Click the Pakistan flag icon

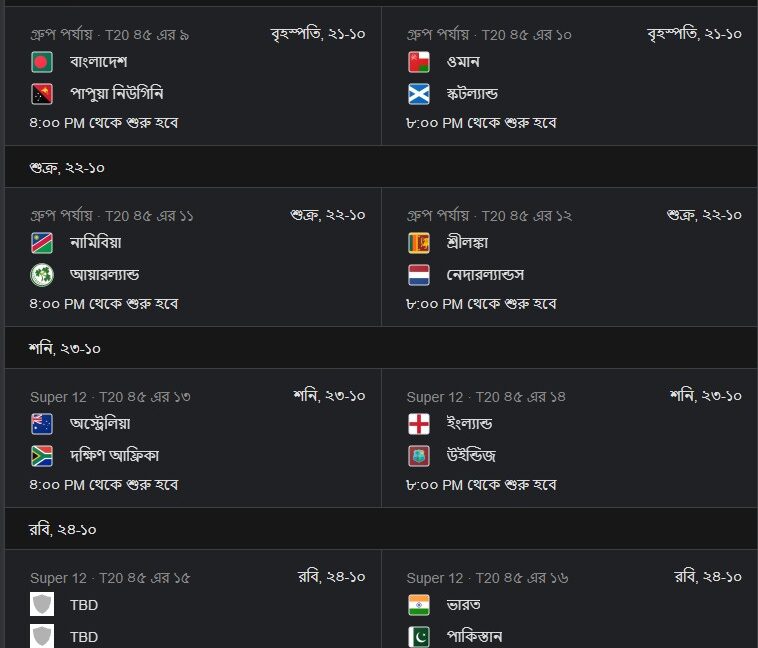(419, 637)
